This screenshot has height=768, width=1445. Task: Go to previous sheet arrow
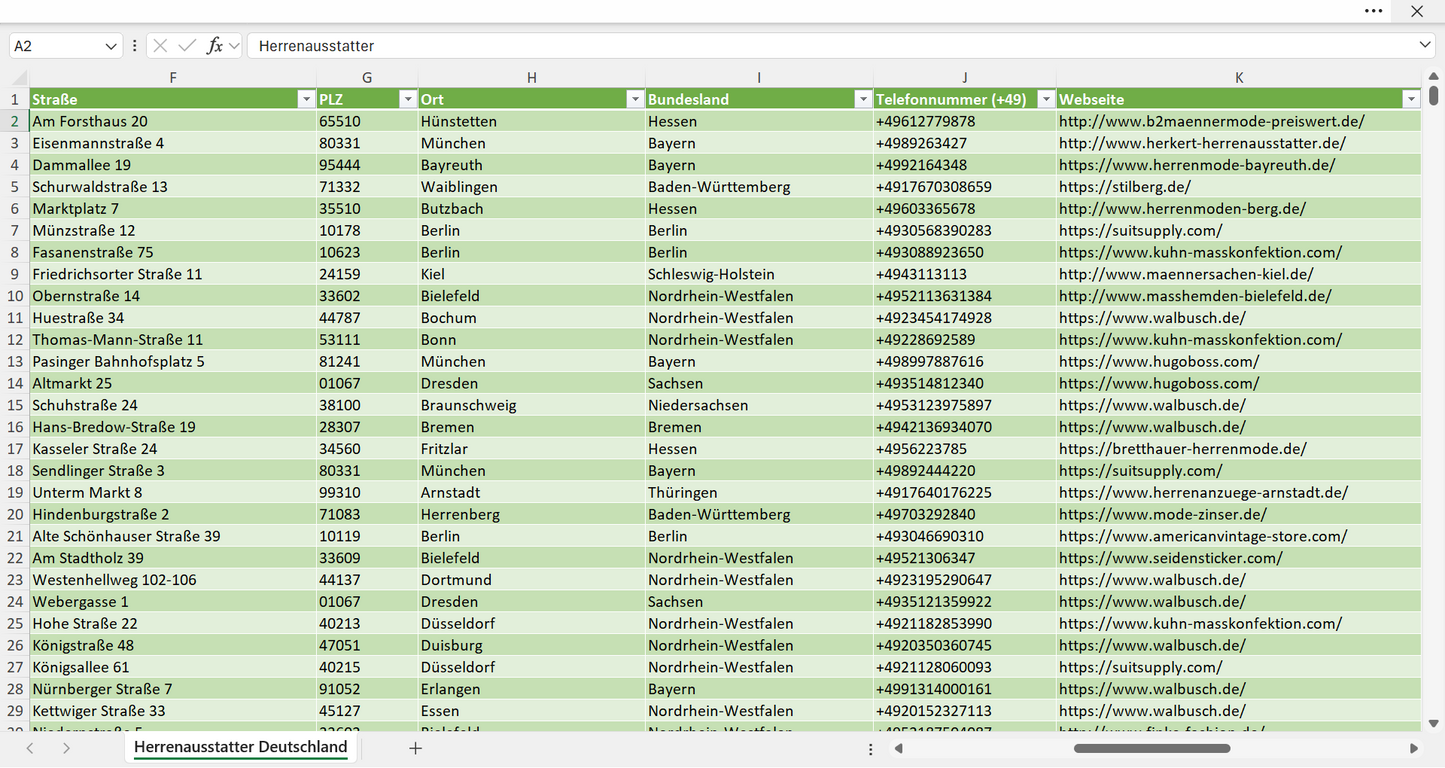(x=30, y=748)
